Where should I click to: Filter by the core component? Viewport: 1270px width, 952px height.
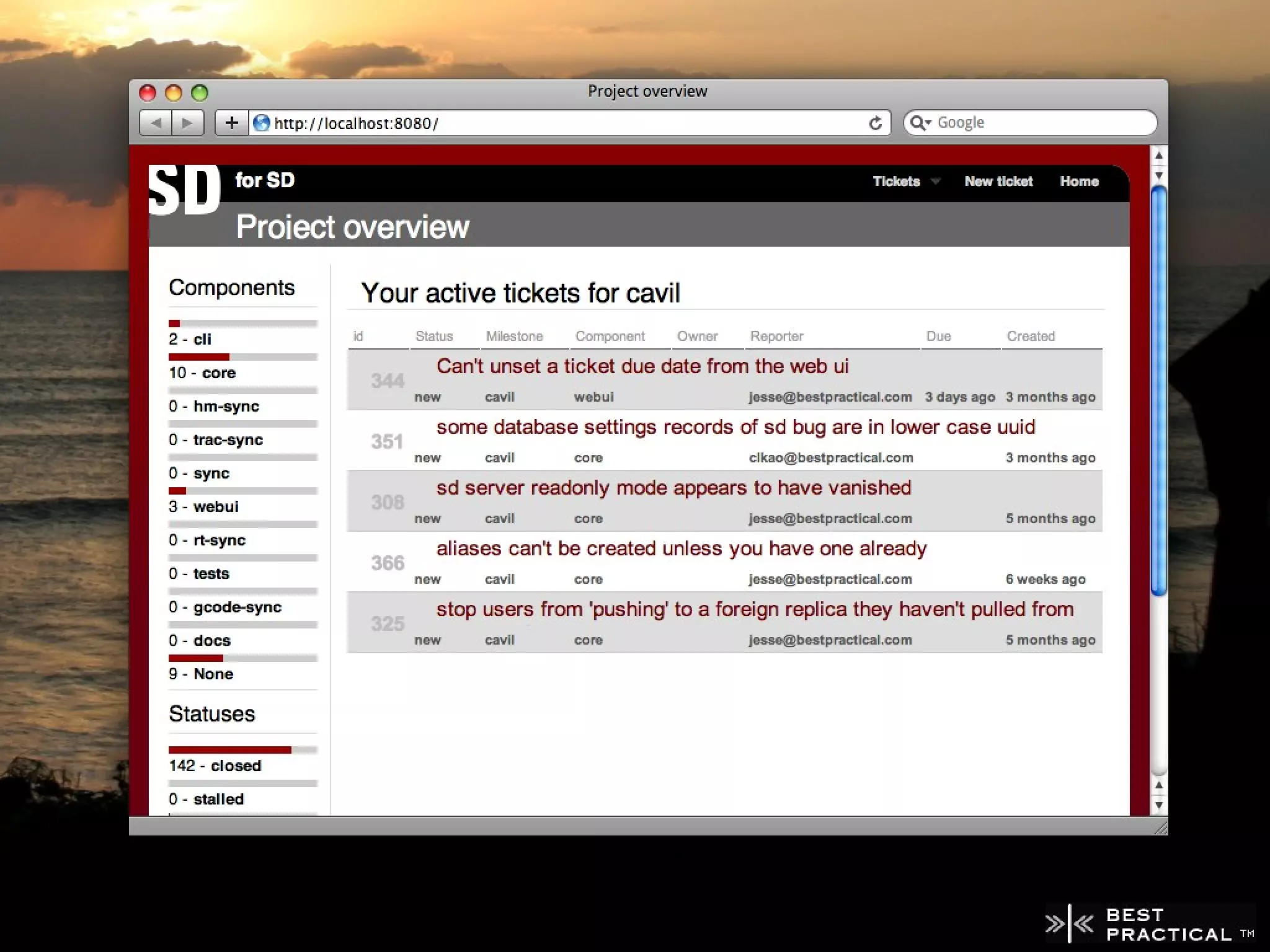coord(218,373)
